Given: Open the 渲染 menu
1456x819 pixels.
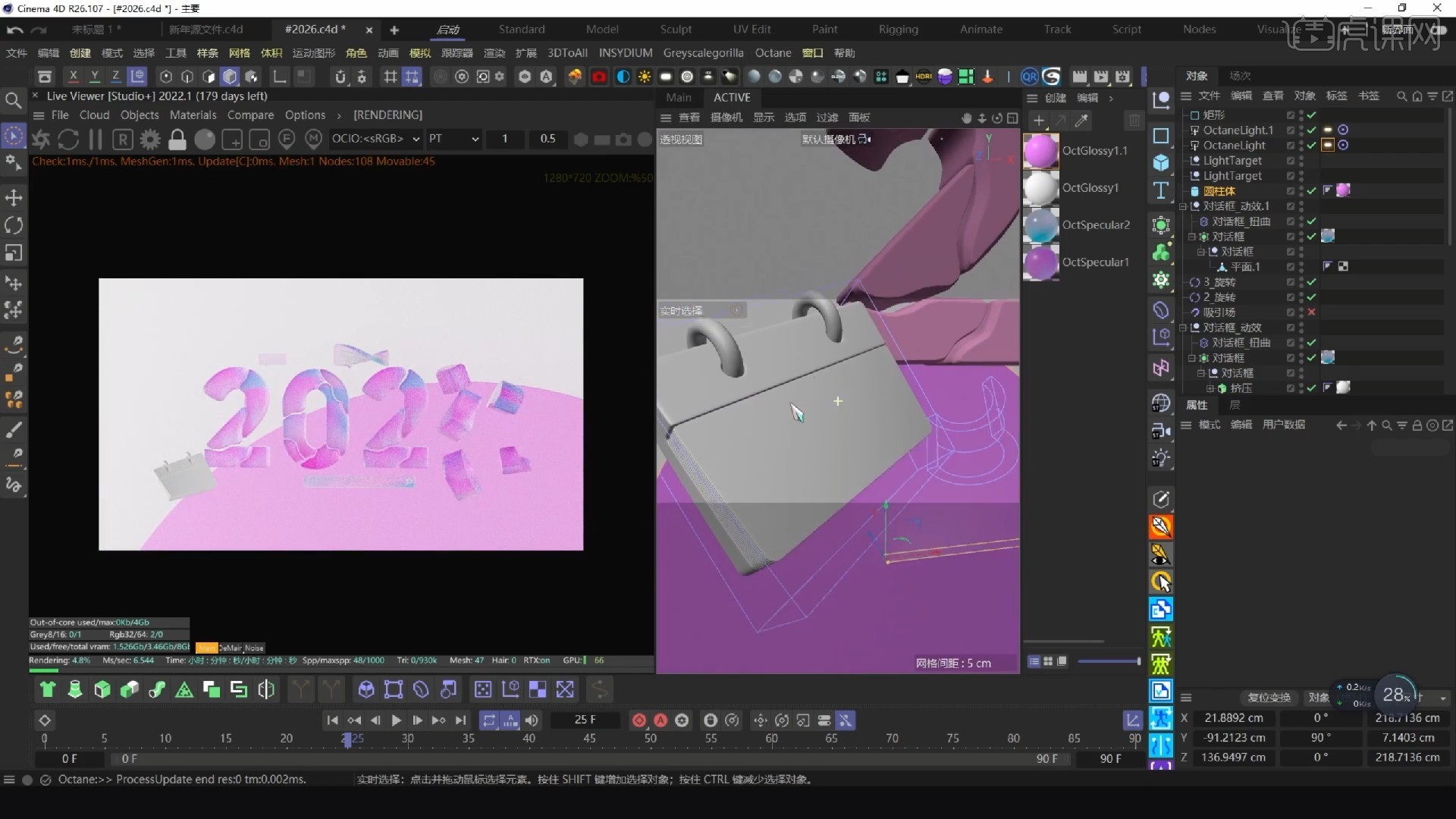Looking at the screenshot, I should 494,53.
